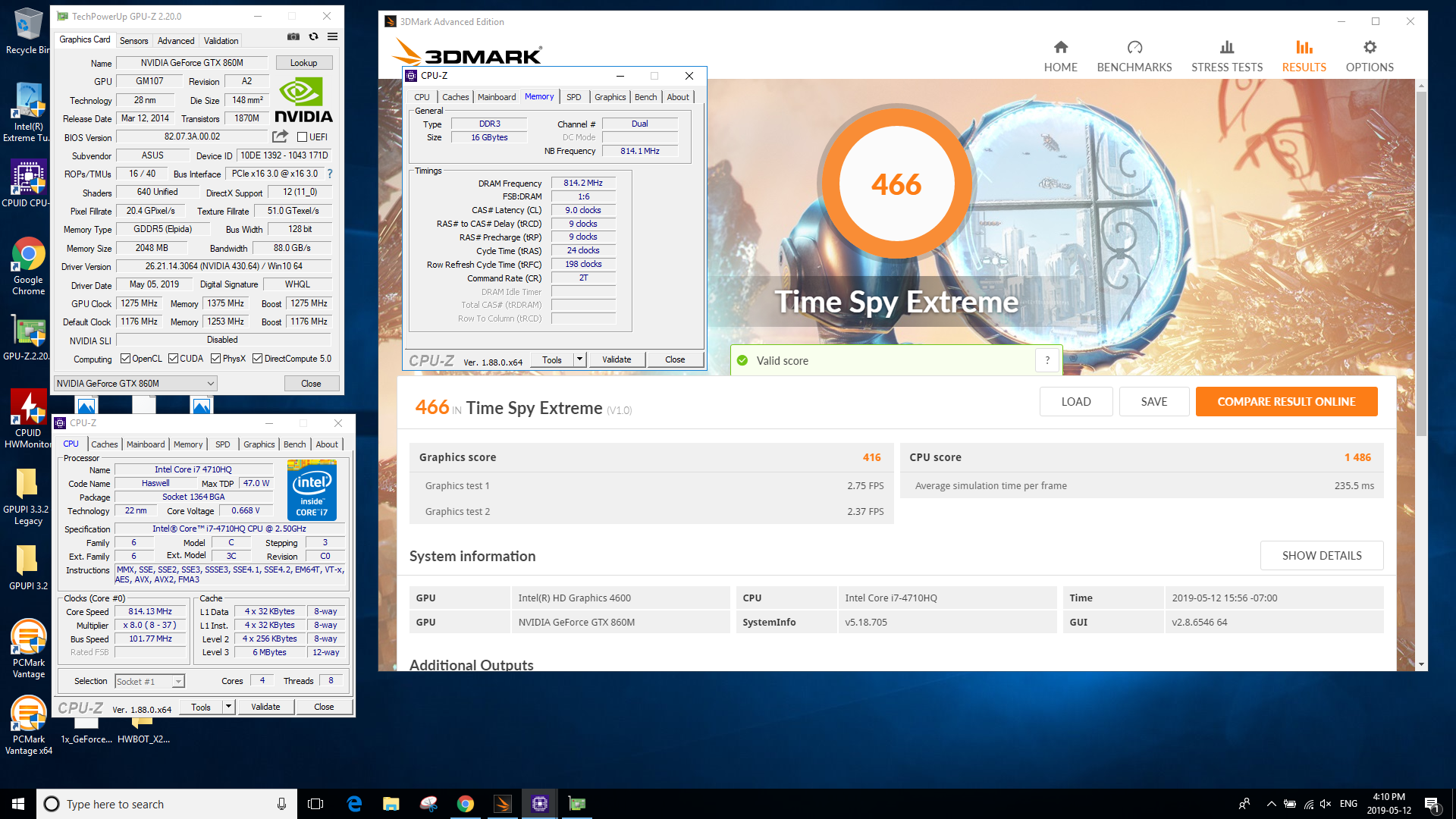Viewport: 1456px width, 819px height.
Task: Switch to 3DMark taskbar icon
Action: (x=503, y=804)
